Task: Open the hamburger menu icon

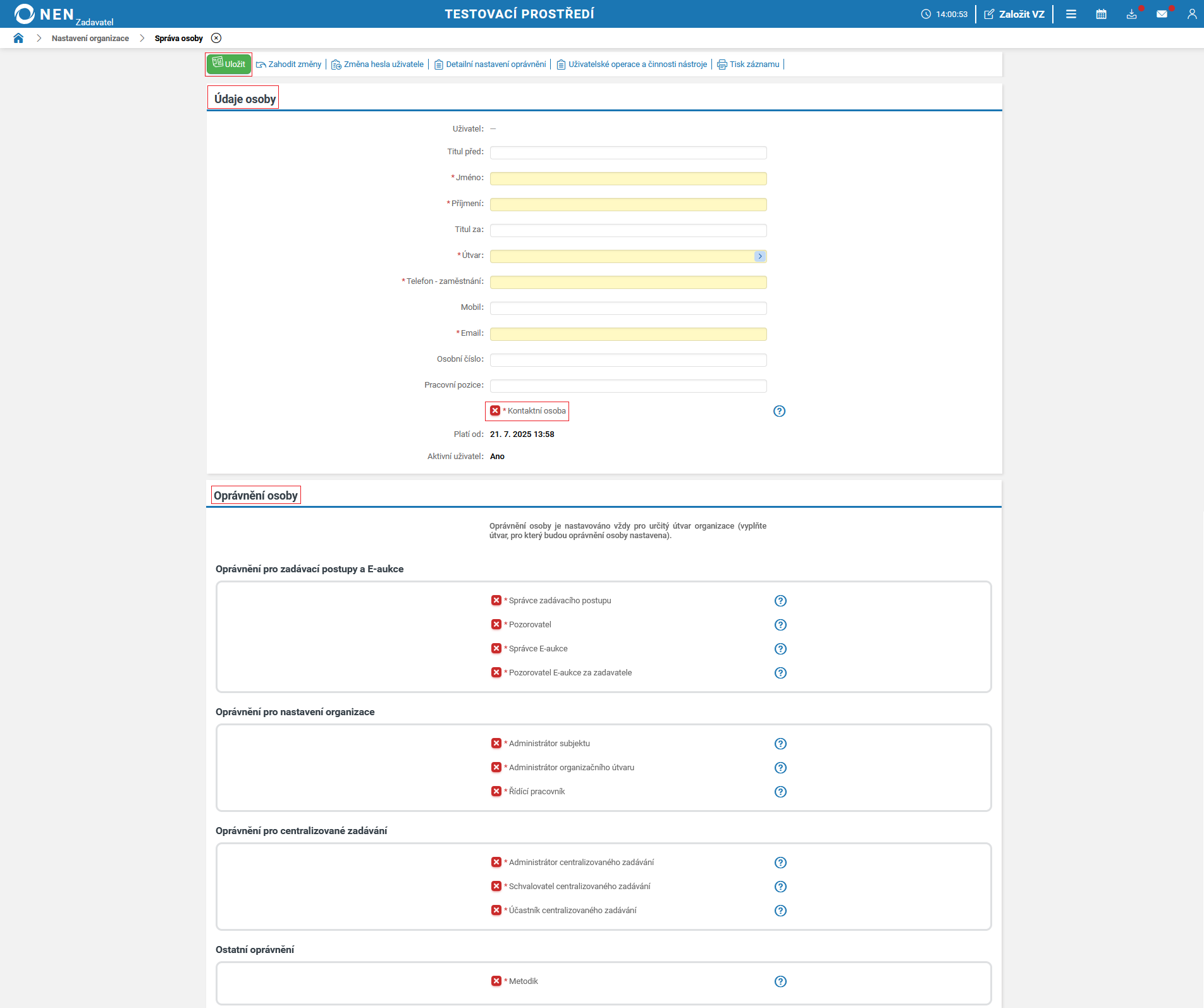Action: (x=1071, y=14)
